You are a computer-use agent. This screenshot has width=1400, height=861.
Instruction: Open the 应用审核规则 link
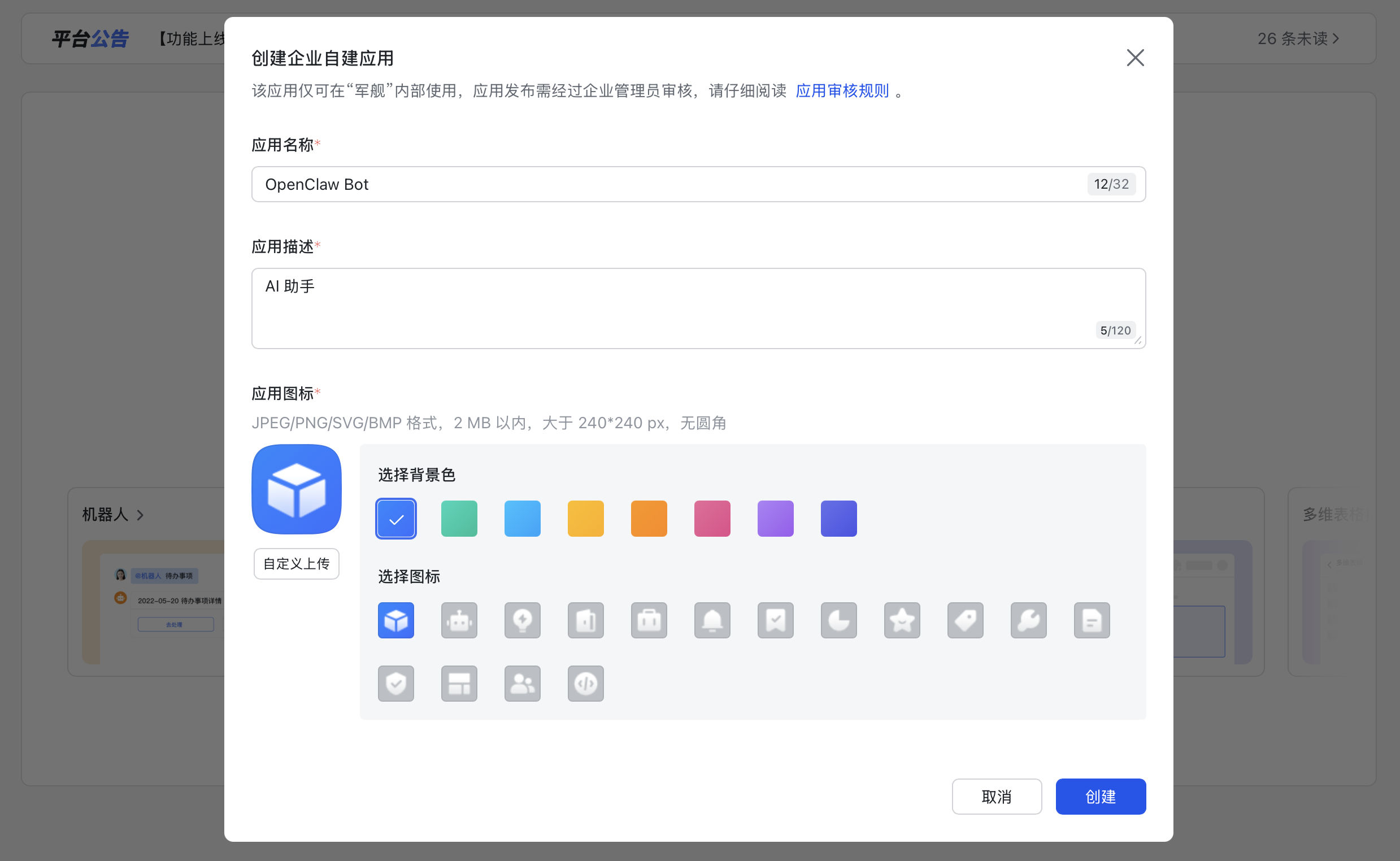pyautogui.click(x=841, y=90)
